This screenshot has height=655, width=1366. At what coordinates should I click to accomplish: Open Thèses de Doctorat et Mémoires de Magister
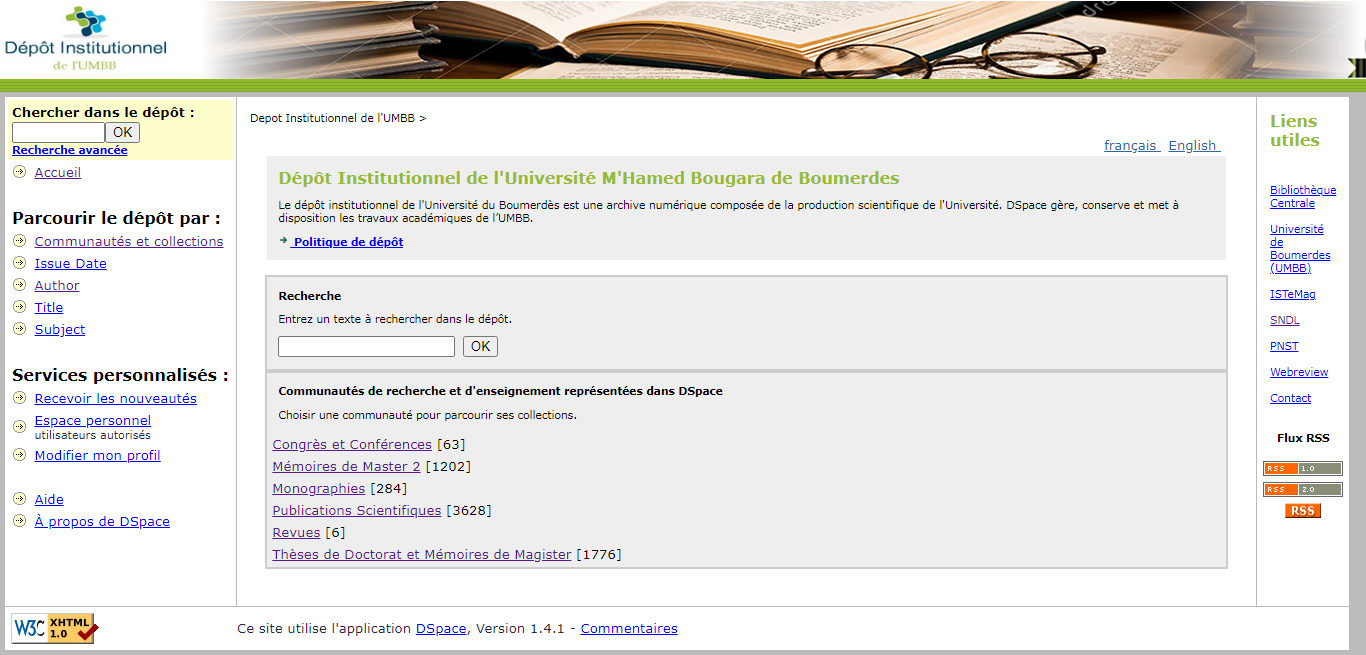point(422,554)
